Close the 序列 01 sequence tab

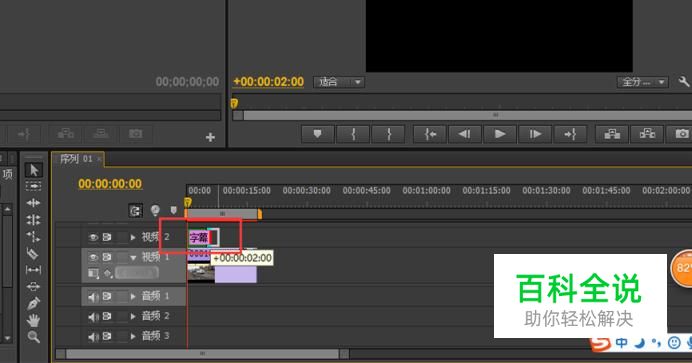click(99, 159)
